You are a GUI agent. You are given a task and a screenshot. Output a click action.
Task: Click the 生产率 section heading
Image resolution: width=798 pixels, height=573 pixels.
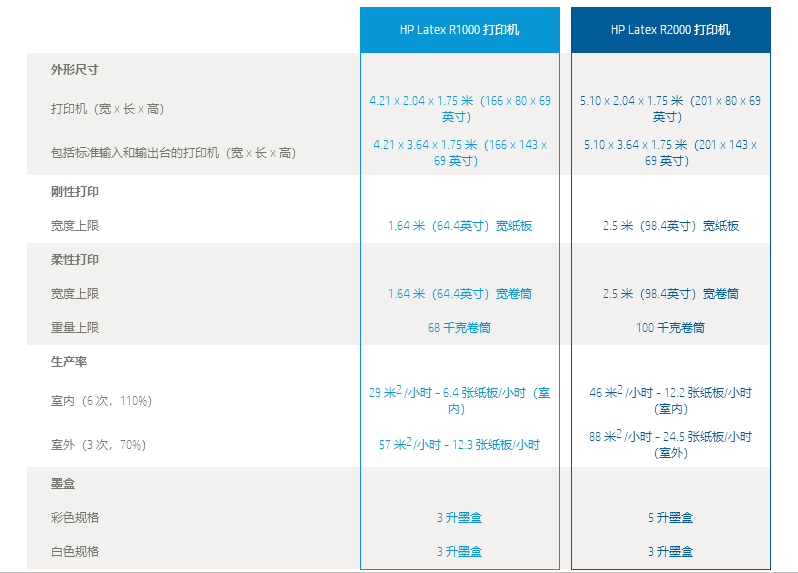[x=69, y=362]
